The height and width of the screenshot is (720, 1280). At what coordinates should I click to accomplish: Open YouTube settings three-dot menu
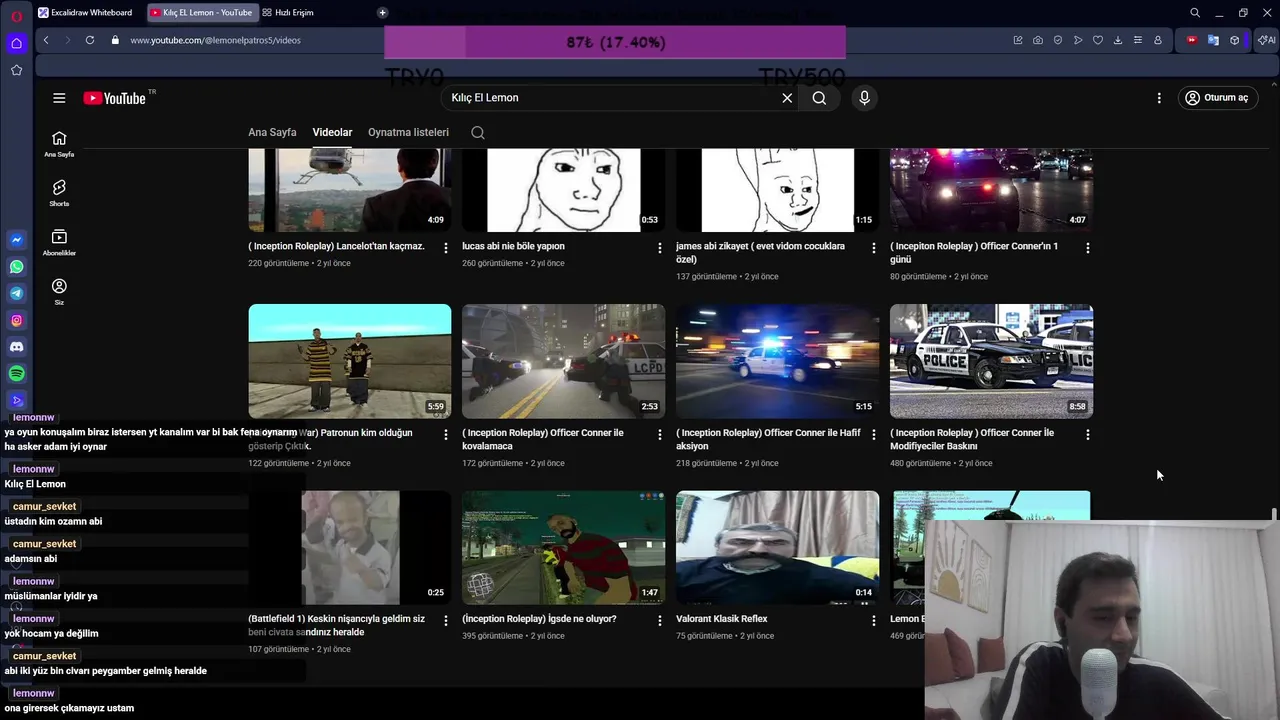(1159, 98)
